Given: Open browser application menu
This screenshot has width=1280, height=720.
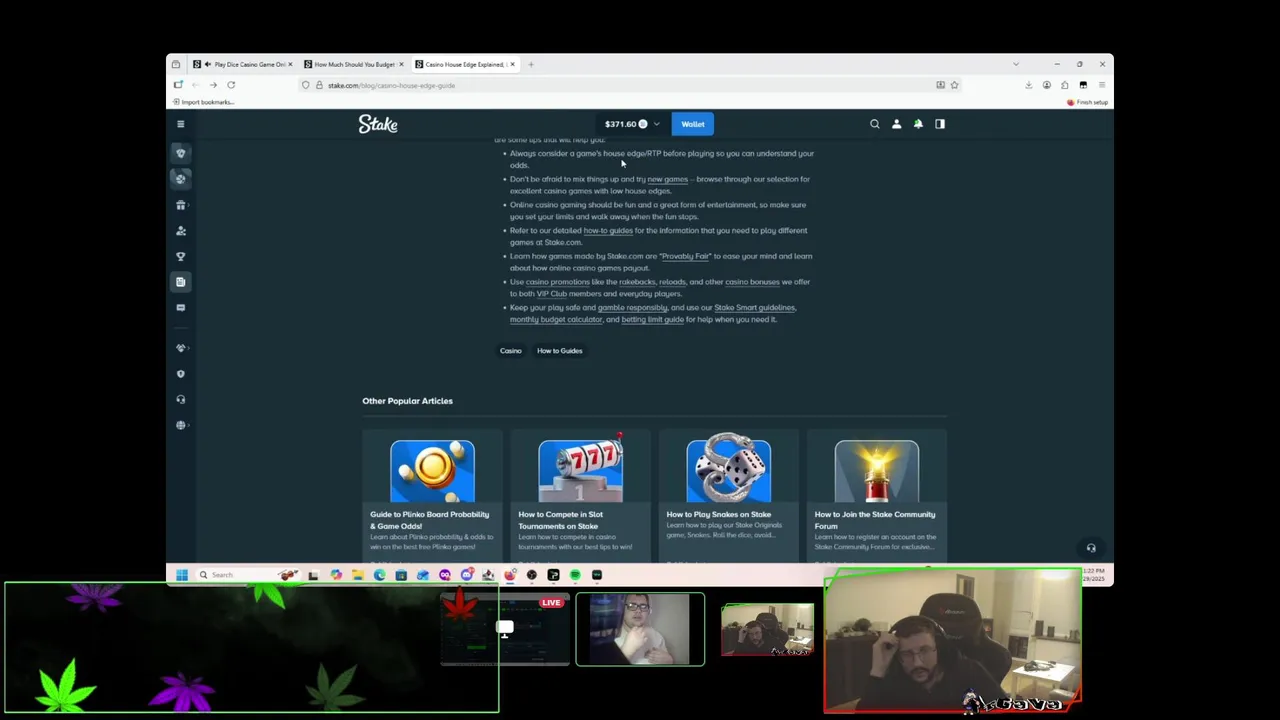Looking at the screenshot, I should (1101, 85).
